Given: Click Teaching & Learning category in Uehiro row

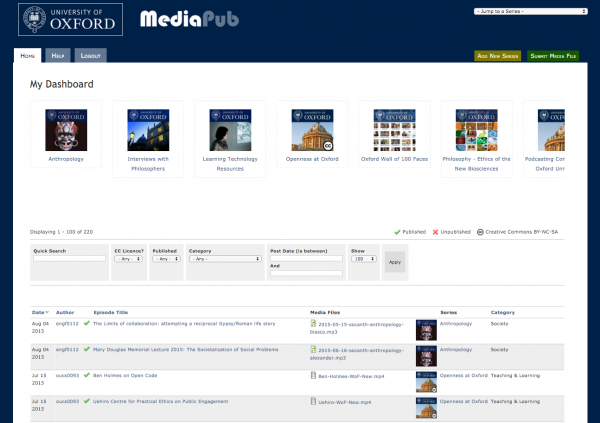Looking at the screenshot, I should pos(515,402).
